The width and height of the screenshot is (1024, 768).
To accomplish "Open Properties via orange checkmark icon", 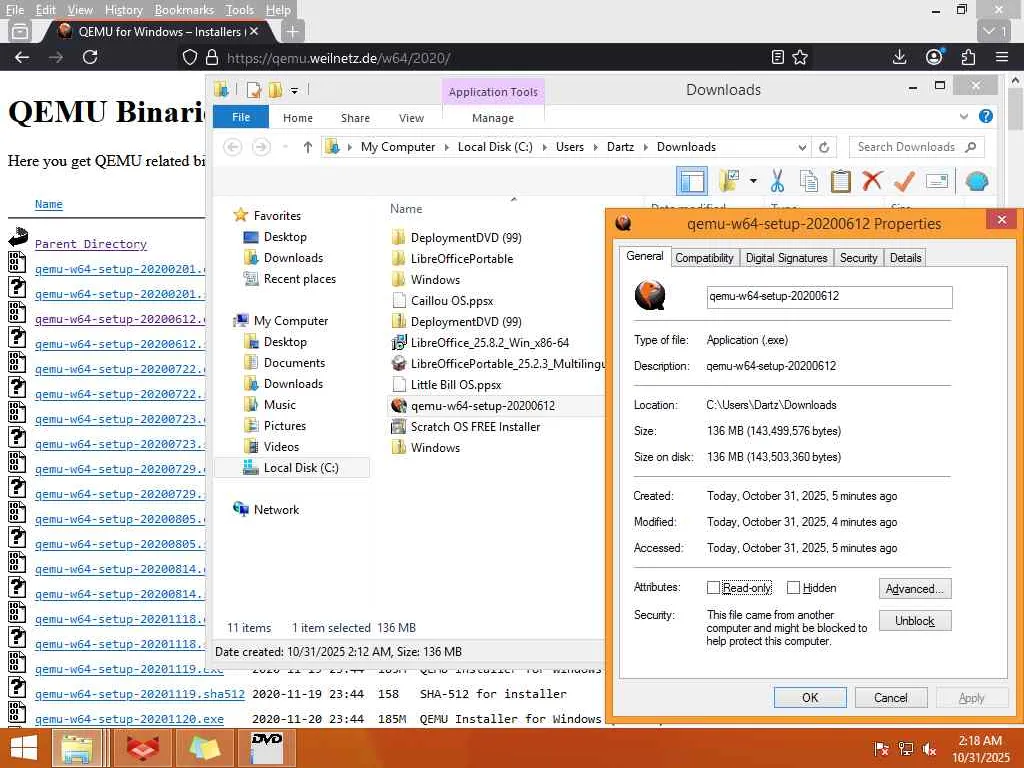I will pos(904,181).
